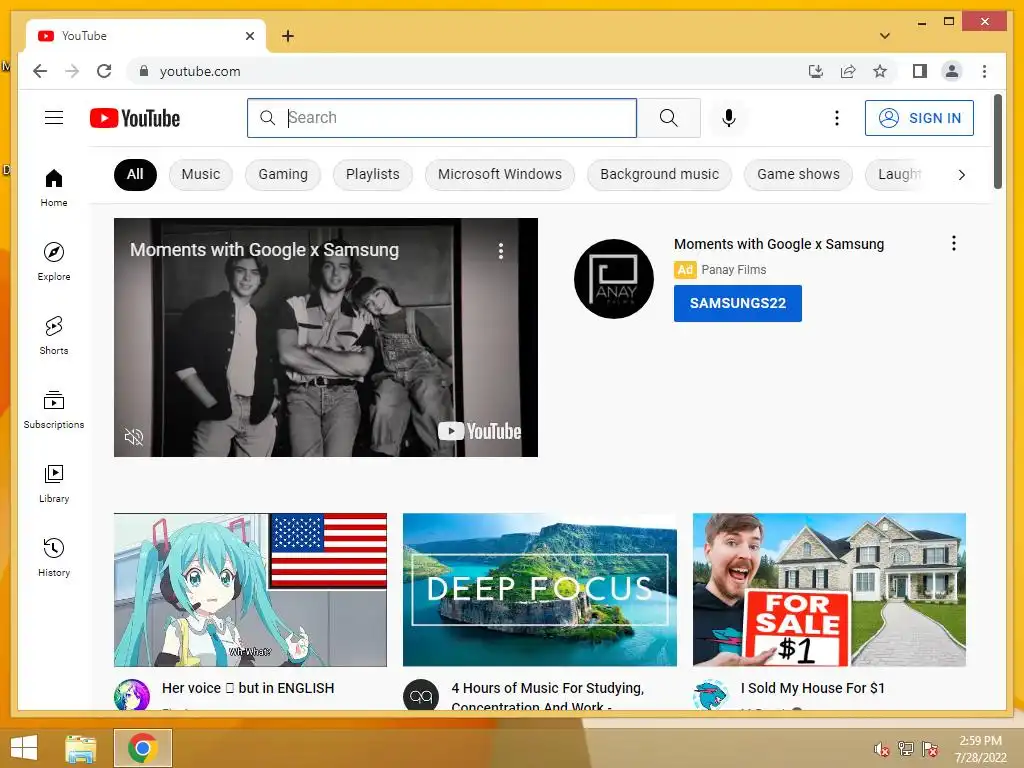Share this page icon in address bar
The height and width of the screenshot is (768, 1024).
(x=848, y=71)
